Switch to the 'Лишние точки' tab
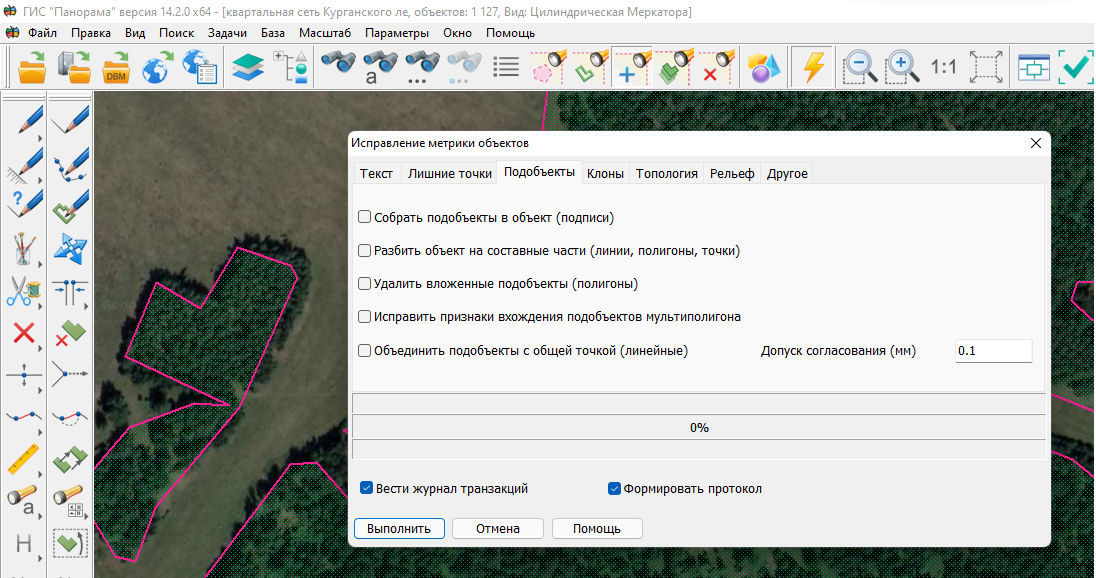This screenshot has width=1096, height=578. click(449, 173)
